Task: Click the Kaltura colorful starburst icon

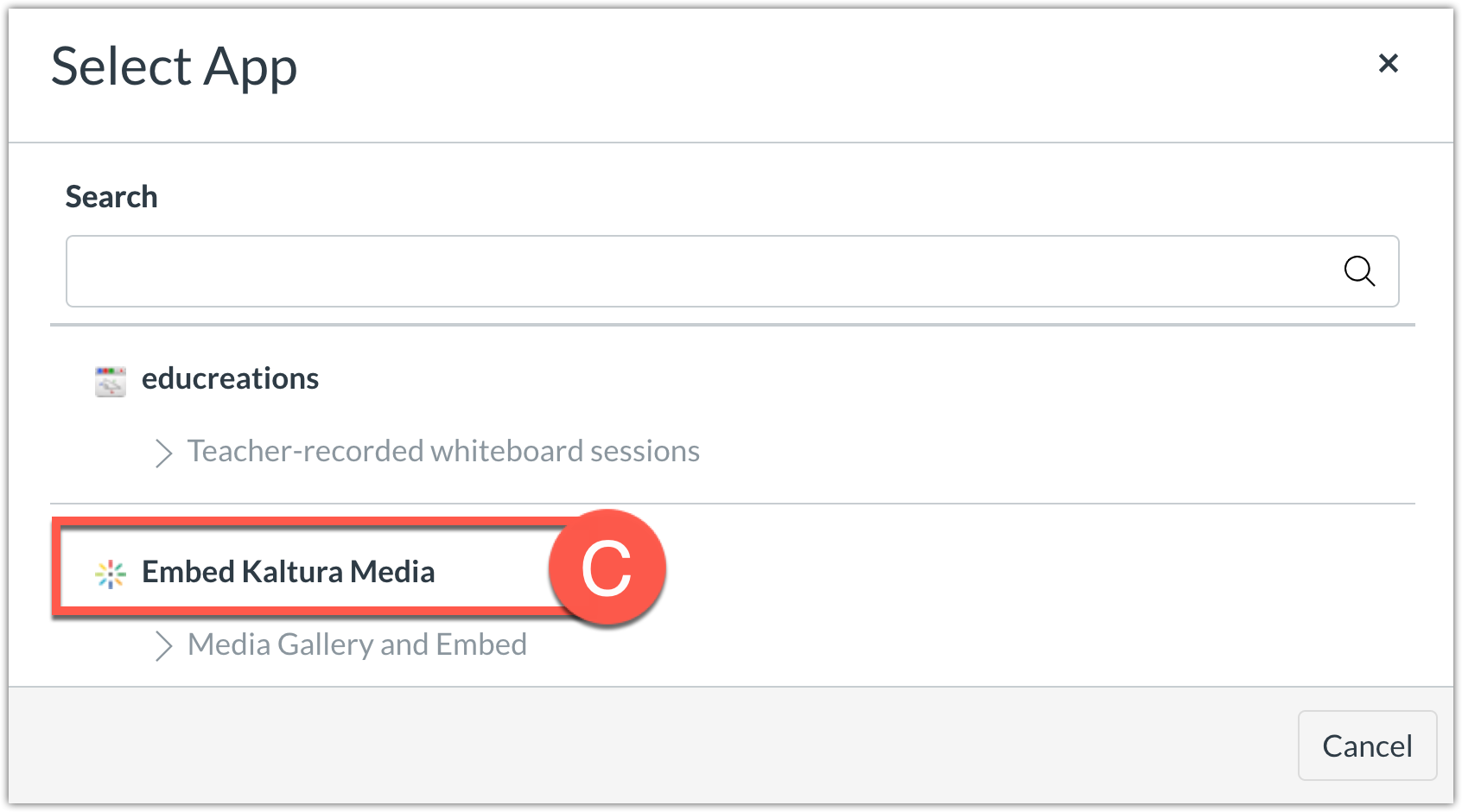Action: 111,573
